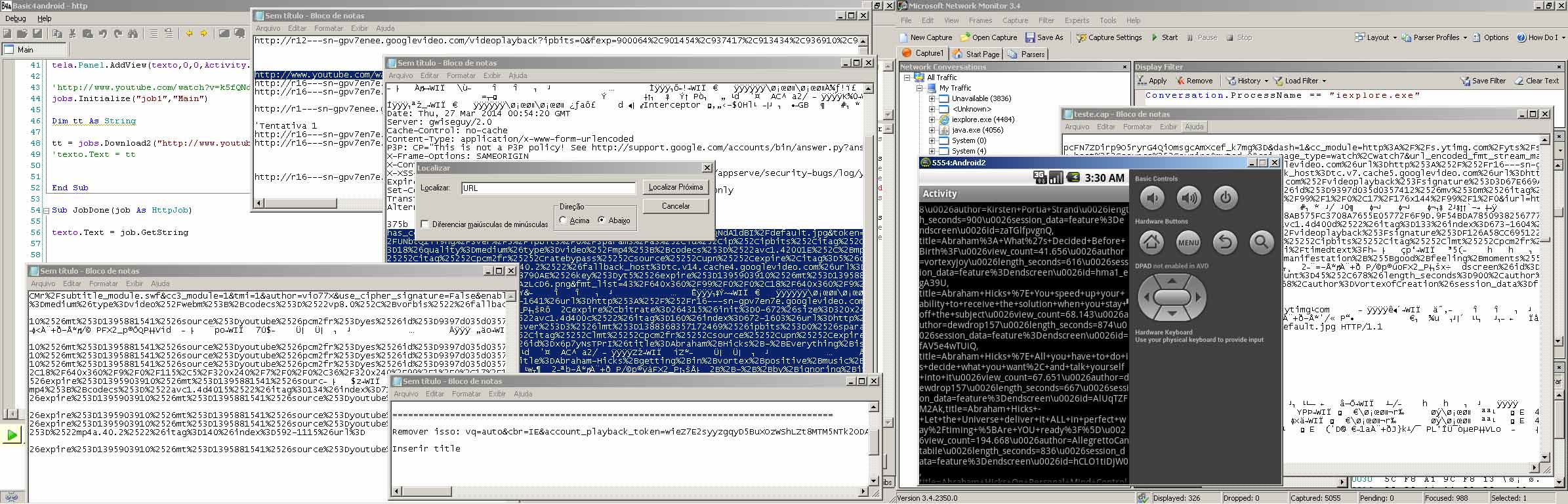This screenshot has height=504, width=1568.
Task: Click Clear Text in Display Filter pane
Action: coord(1537,81)
